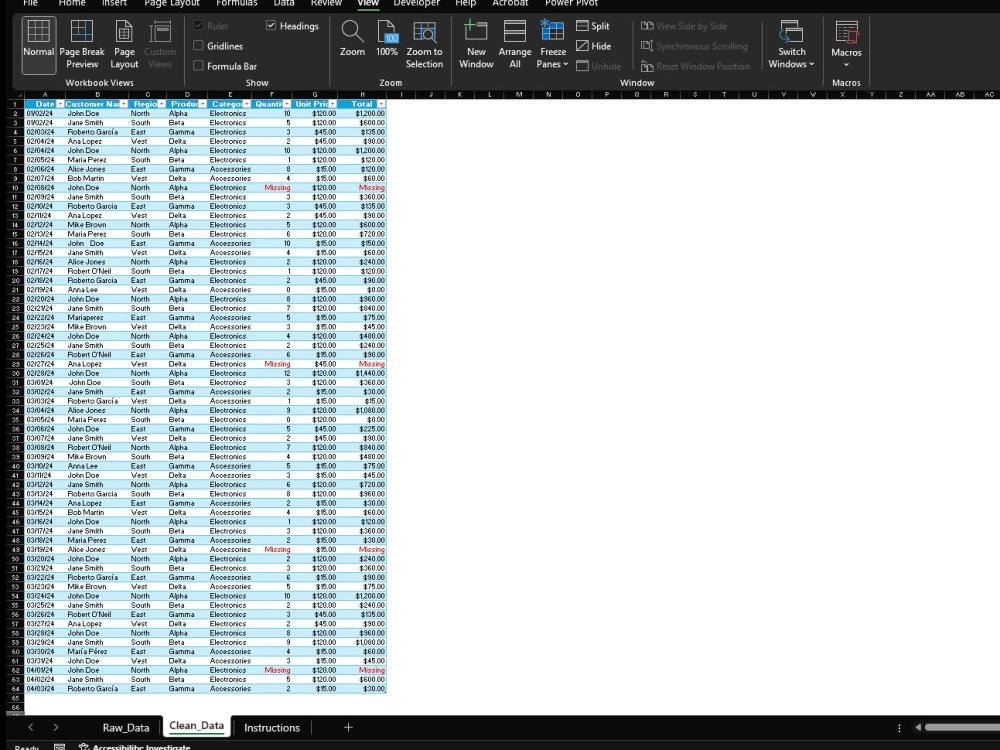Click Zoom to Selection

coord(424,45)
